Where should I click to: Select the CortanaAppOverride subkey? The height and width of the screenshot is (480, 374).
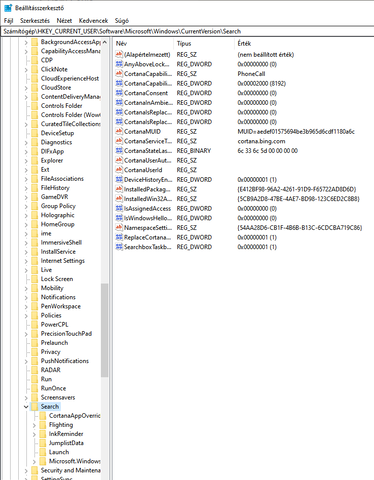click(x=75, y=416)
